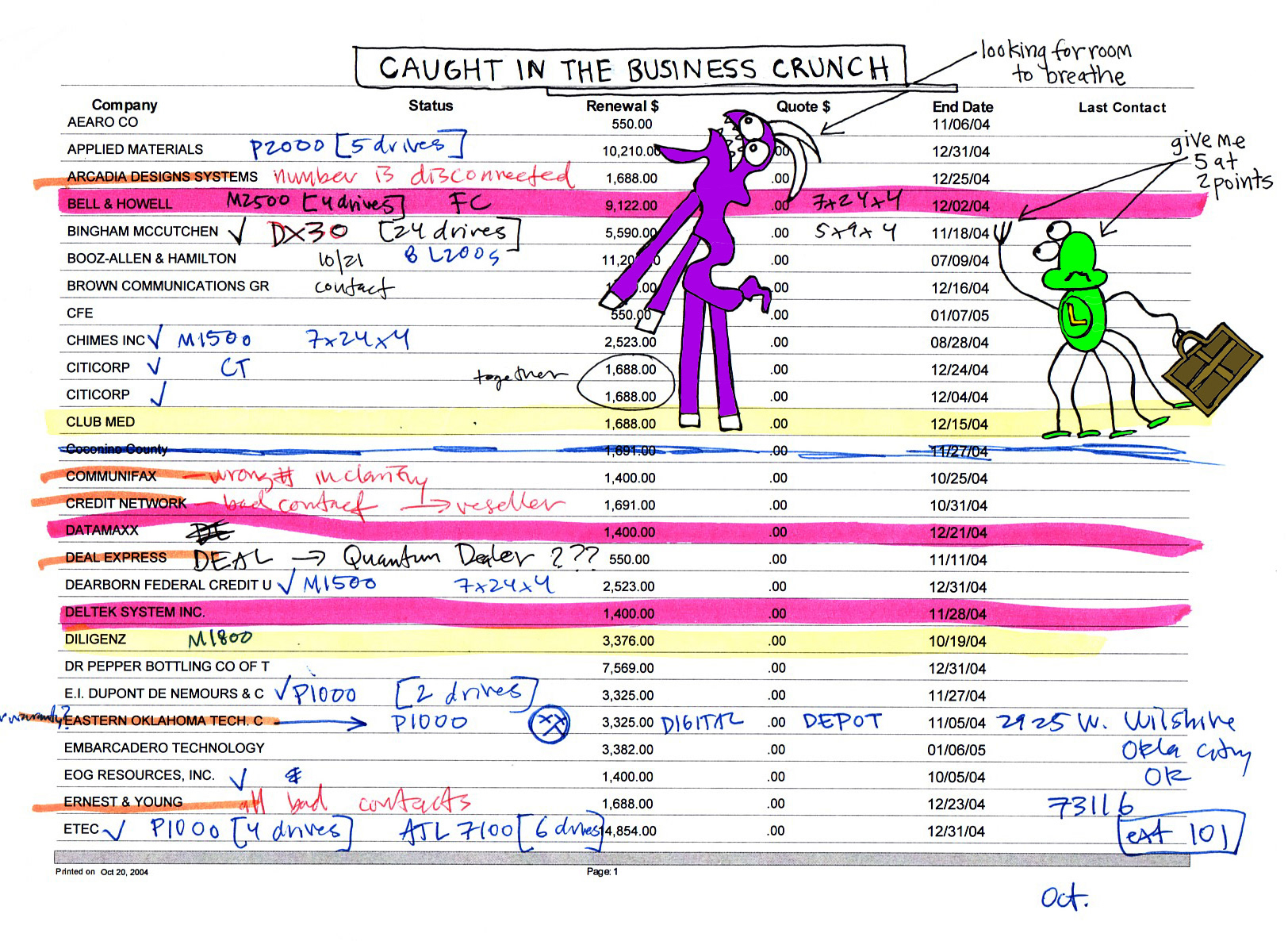The height and width of the screenshot is (941, 1288).
Task: Click the CHIMES INC company name
Action: click(x=105, y=340)
